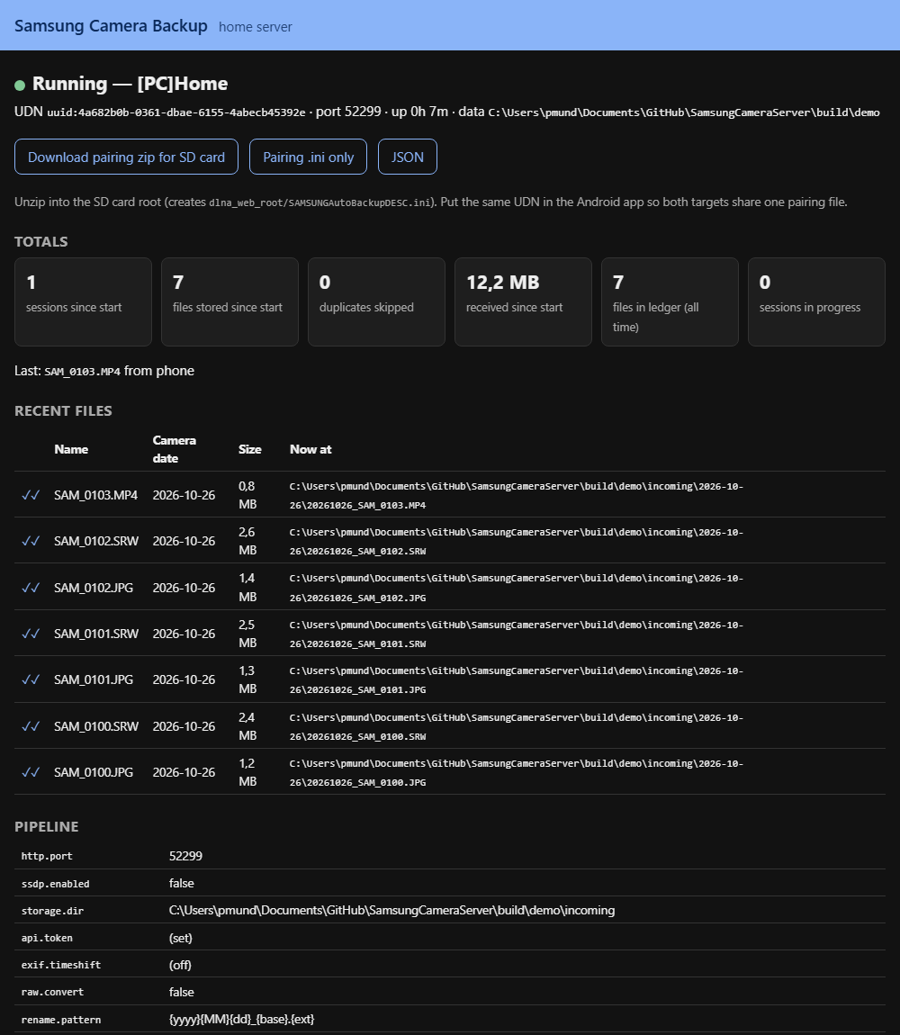Screen dimensions: 900x1035
Task: Click the Running — [PC]Home heading
Action: click(130, 84)
